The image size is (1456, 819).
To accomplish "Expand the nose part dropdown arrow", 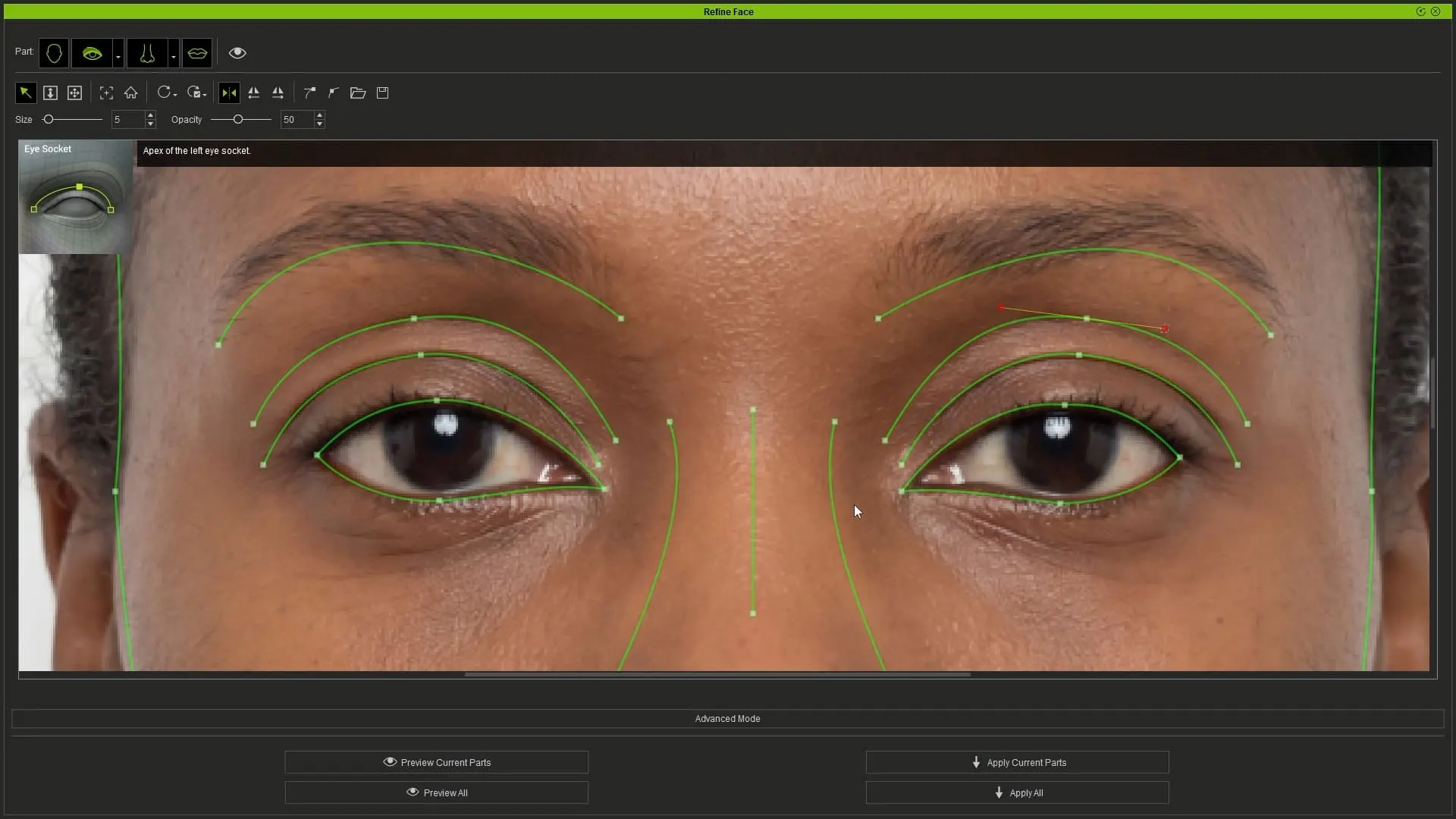I will [x=174, y=57].
